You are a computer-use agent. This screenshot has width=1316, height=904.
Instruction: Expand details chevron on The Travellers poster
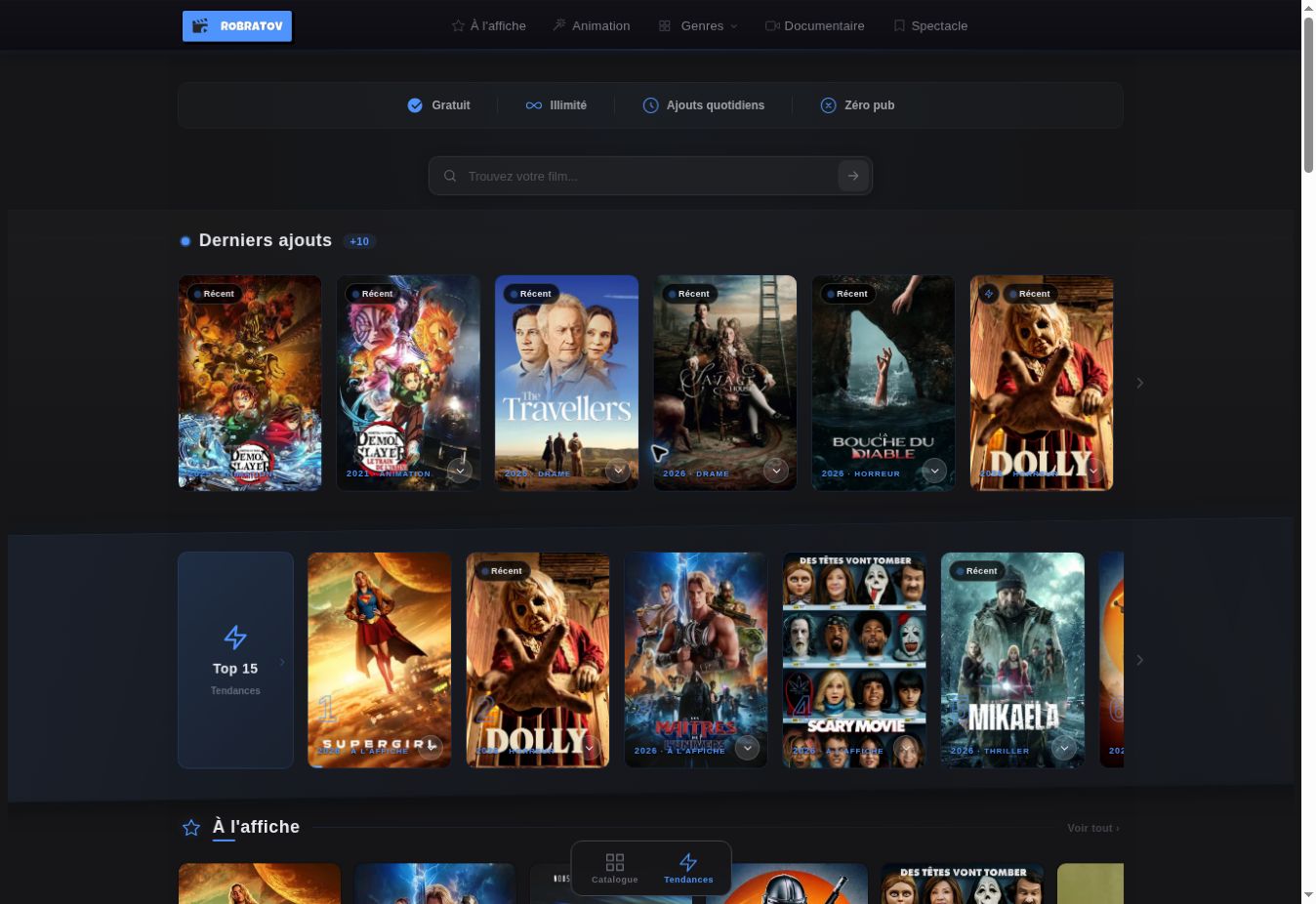tap(618, 471)
